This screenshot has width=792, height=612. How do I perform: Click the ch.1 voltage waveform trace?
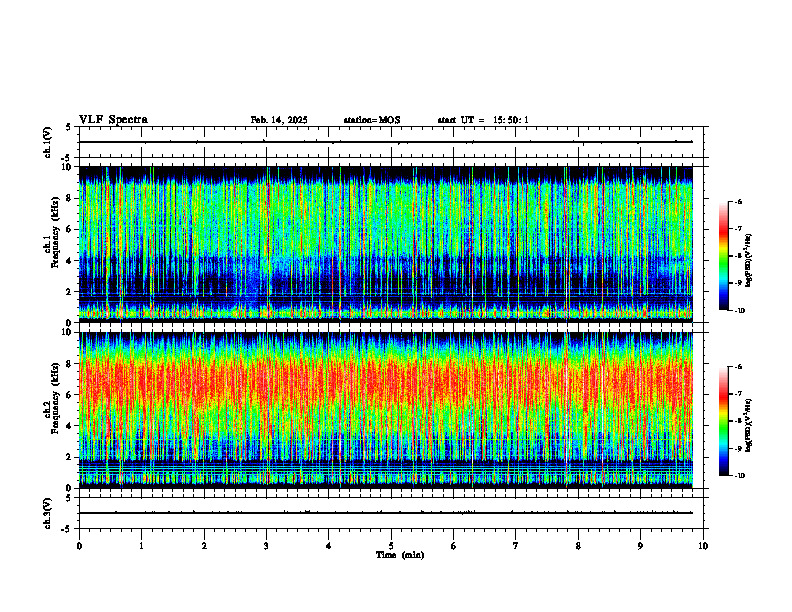385,142
